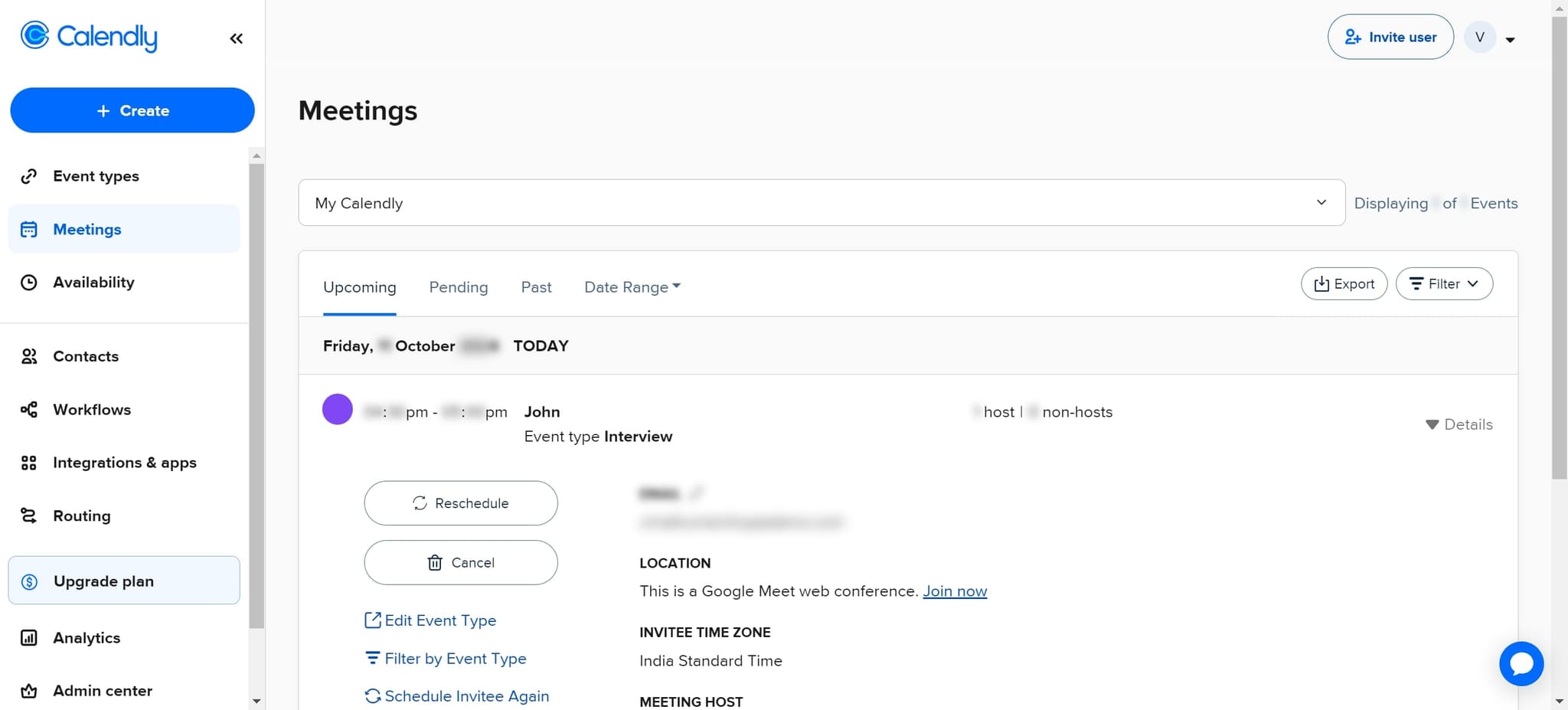
Task: Click the Calendly logo
Action: click(89, 36)
